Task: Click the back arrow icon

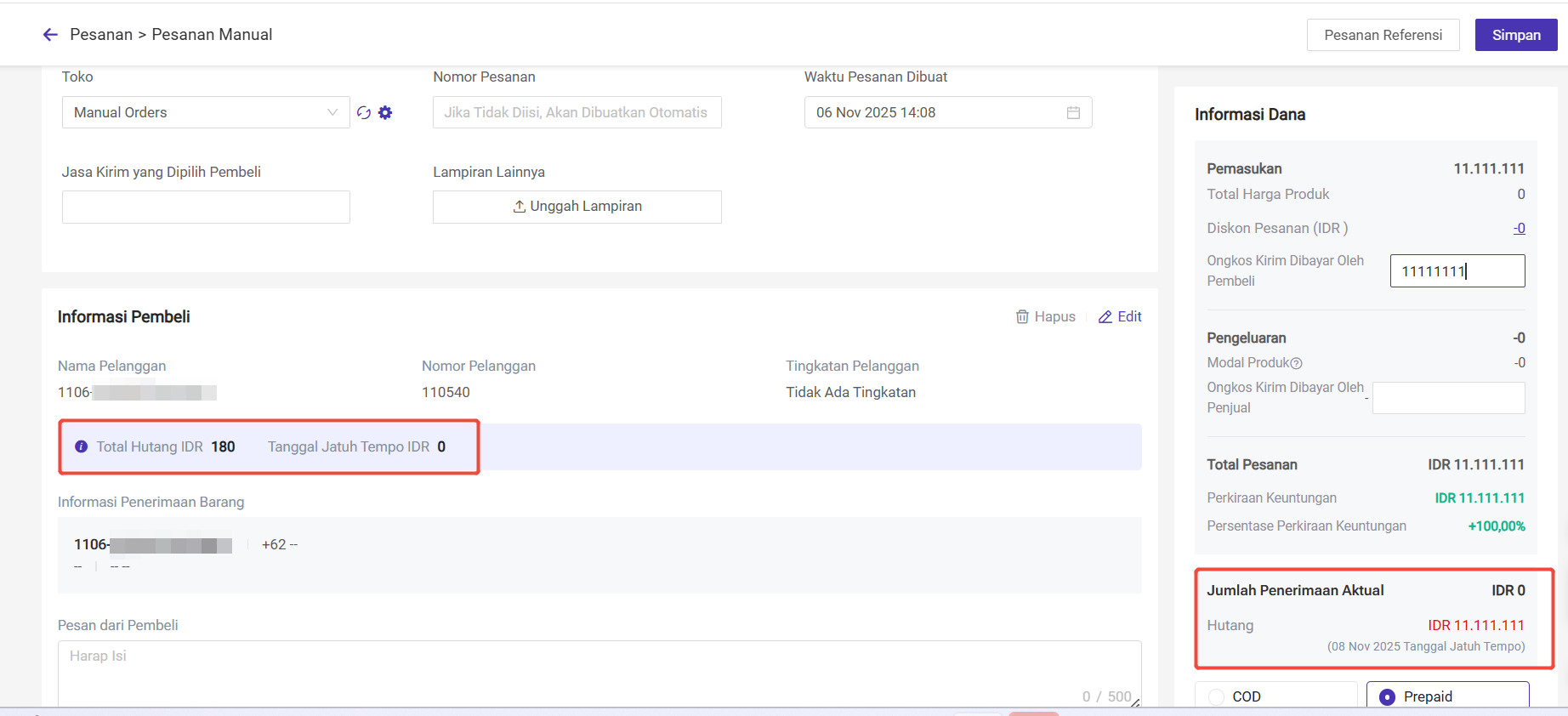Action: 50,35
